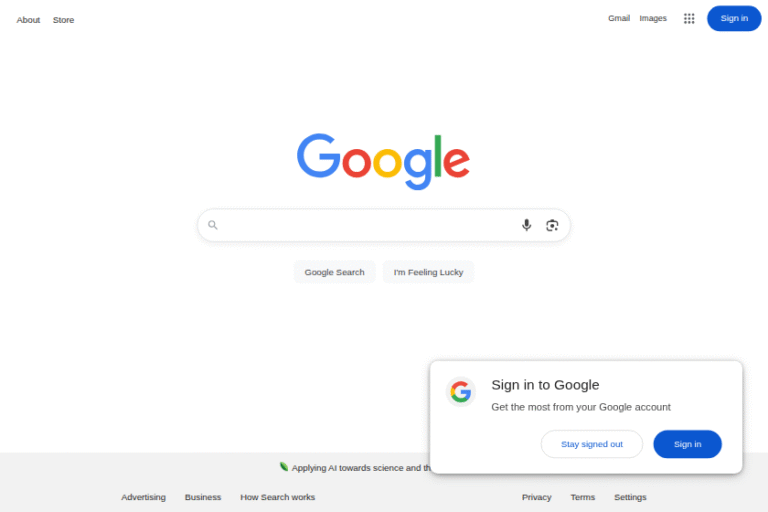Click the Google G logo in popup
Screen dimensions: 768x512
[x=461, y=392]
